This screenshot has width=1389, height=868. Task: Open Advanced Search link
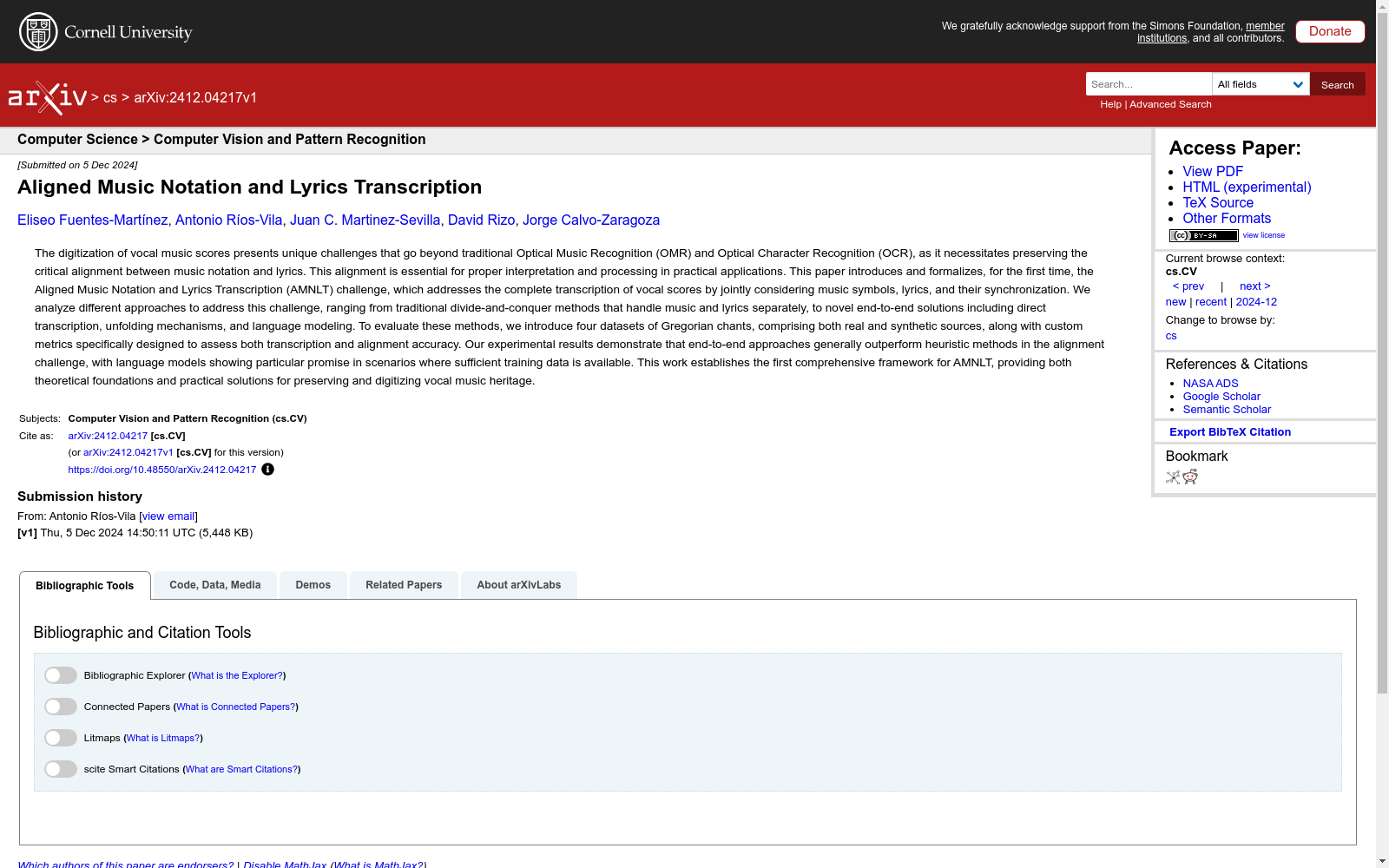click(1170, 104)
